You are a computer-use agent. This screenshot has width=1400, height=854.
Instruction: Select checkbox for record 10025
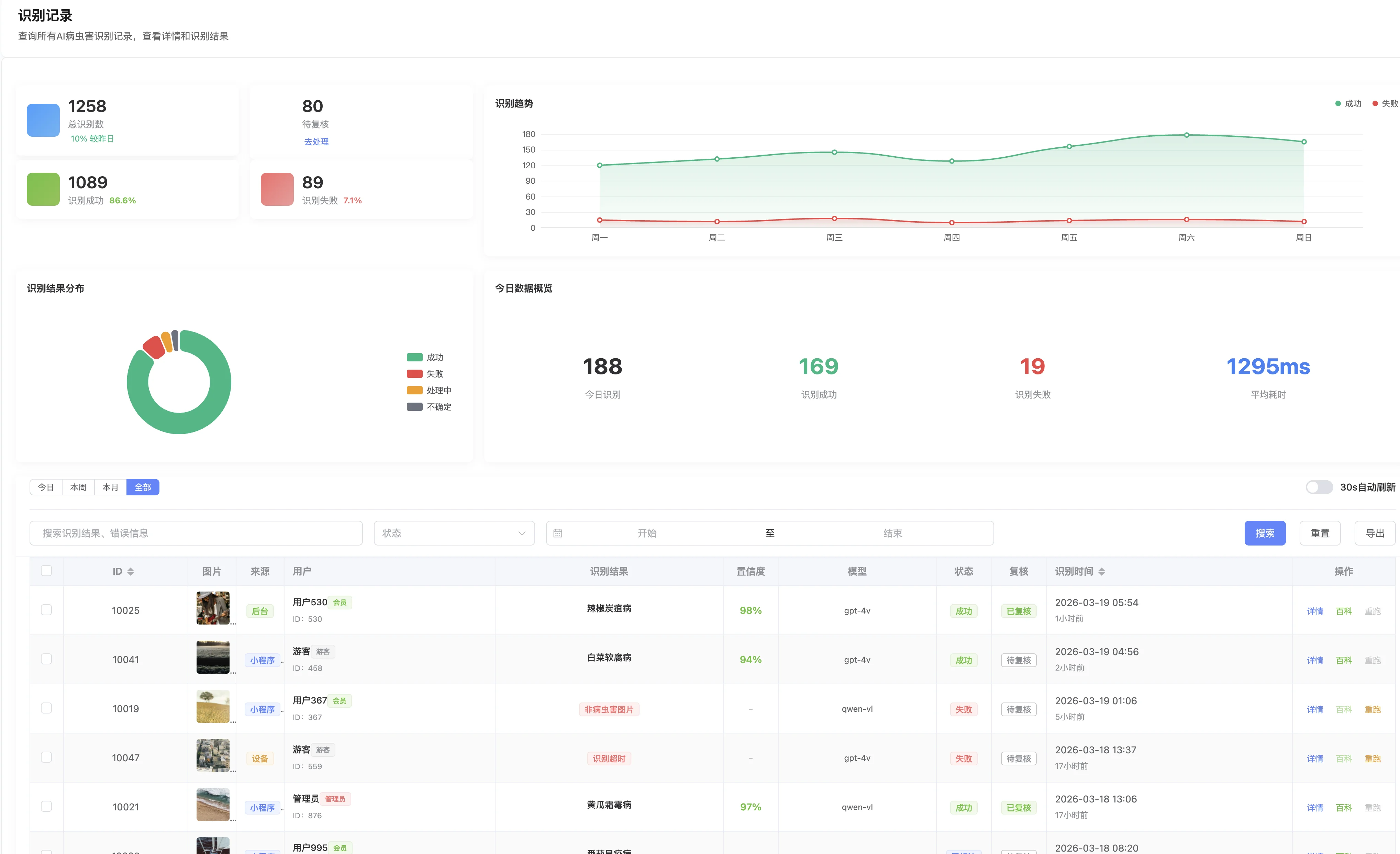47,610
